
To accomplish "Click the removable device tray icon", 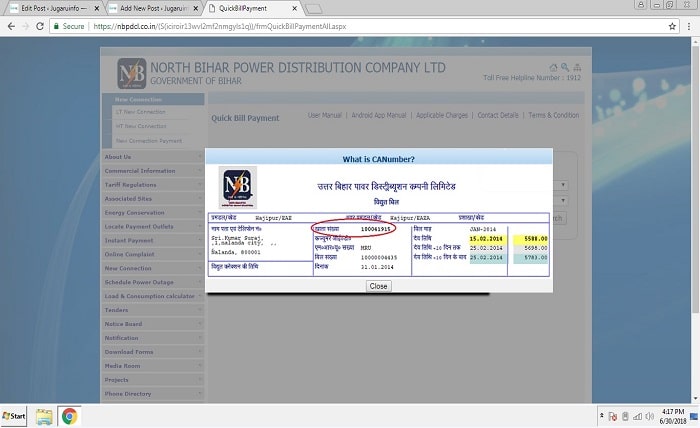I will [625, 416].
